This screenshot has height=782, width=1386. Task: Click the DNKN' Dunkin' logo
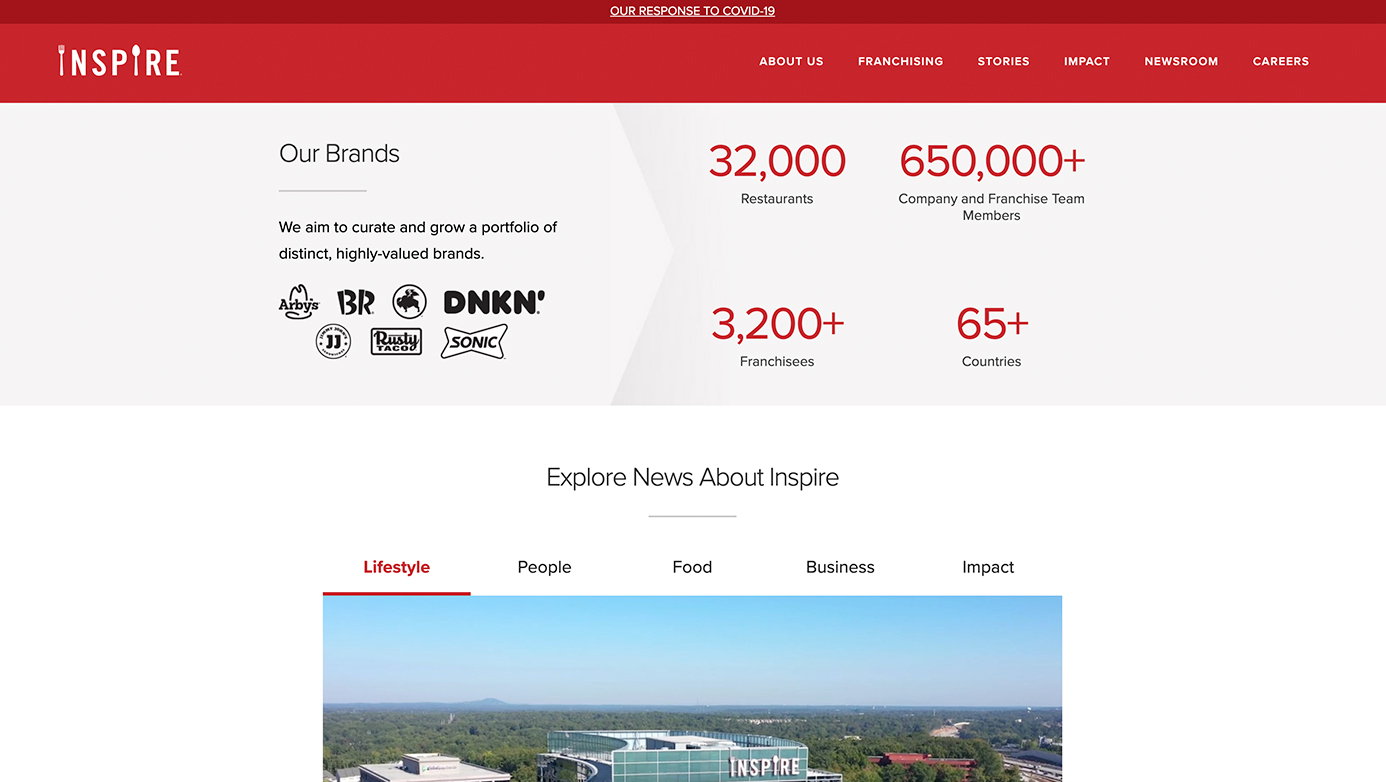(494, 302)
